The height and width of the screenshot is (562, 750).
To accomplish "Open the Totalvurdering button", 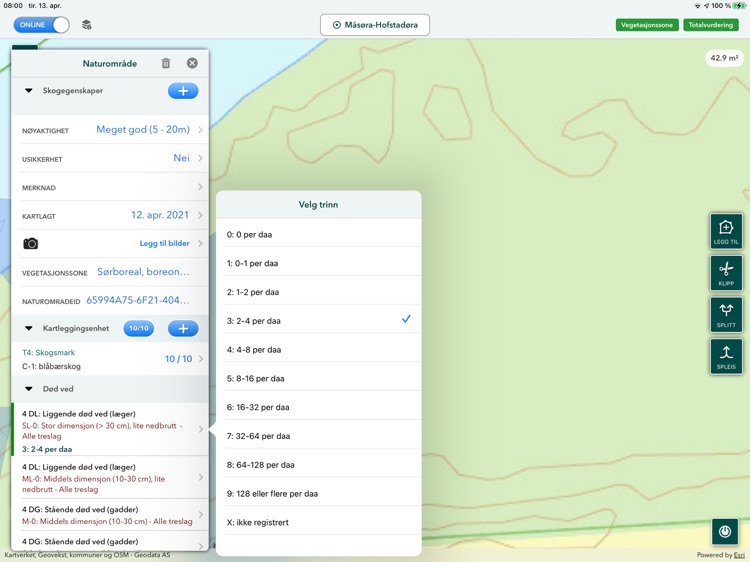I will 710,25.
